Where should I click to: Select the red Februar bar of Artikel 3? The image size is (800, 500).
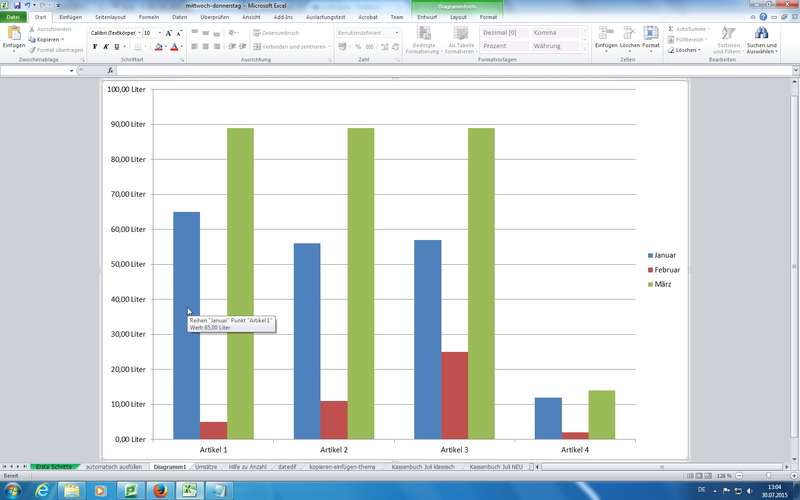click(x=454, y=395)
